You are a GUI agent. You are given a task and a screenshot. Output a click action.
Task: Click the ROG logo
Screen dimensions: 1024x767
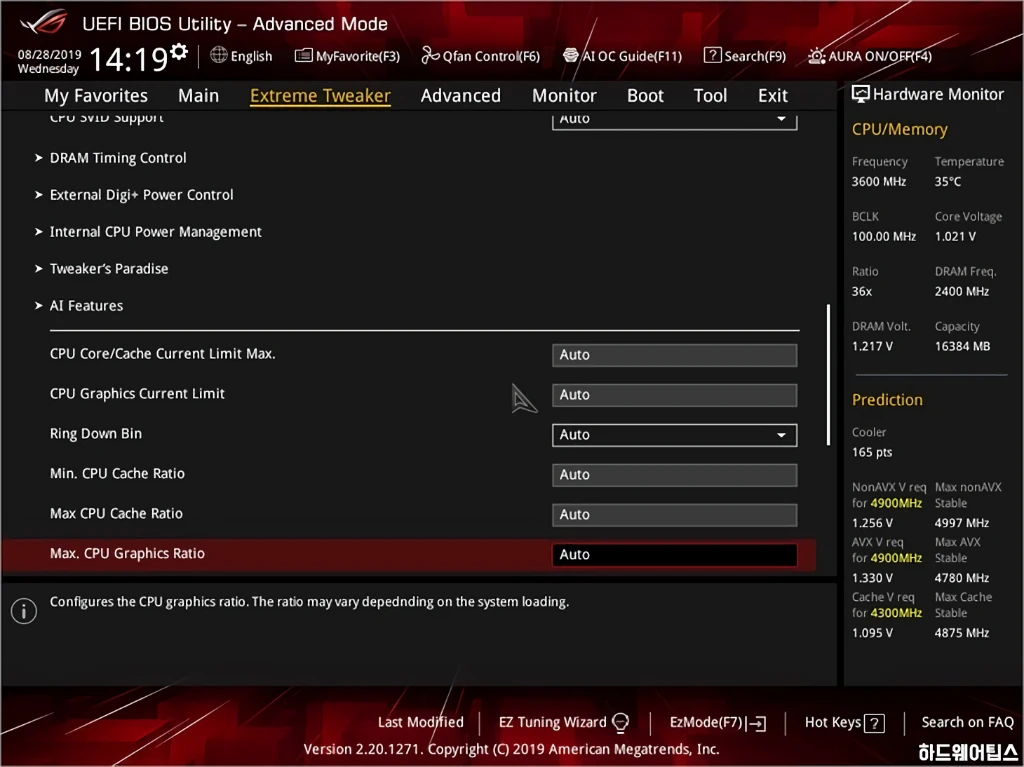[44, 23]
